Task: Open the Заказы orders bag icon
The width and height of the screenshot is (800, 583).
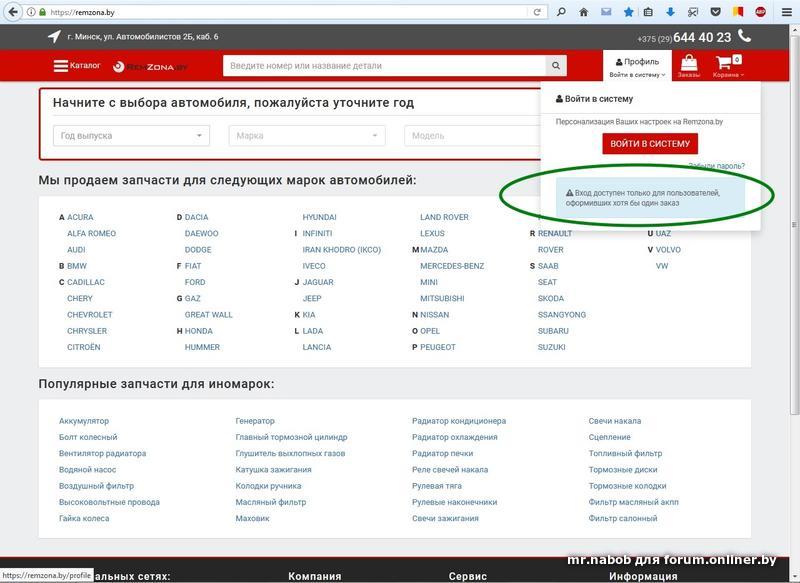Action: tap(688, 66)
